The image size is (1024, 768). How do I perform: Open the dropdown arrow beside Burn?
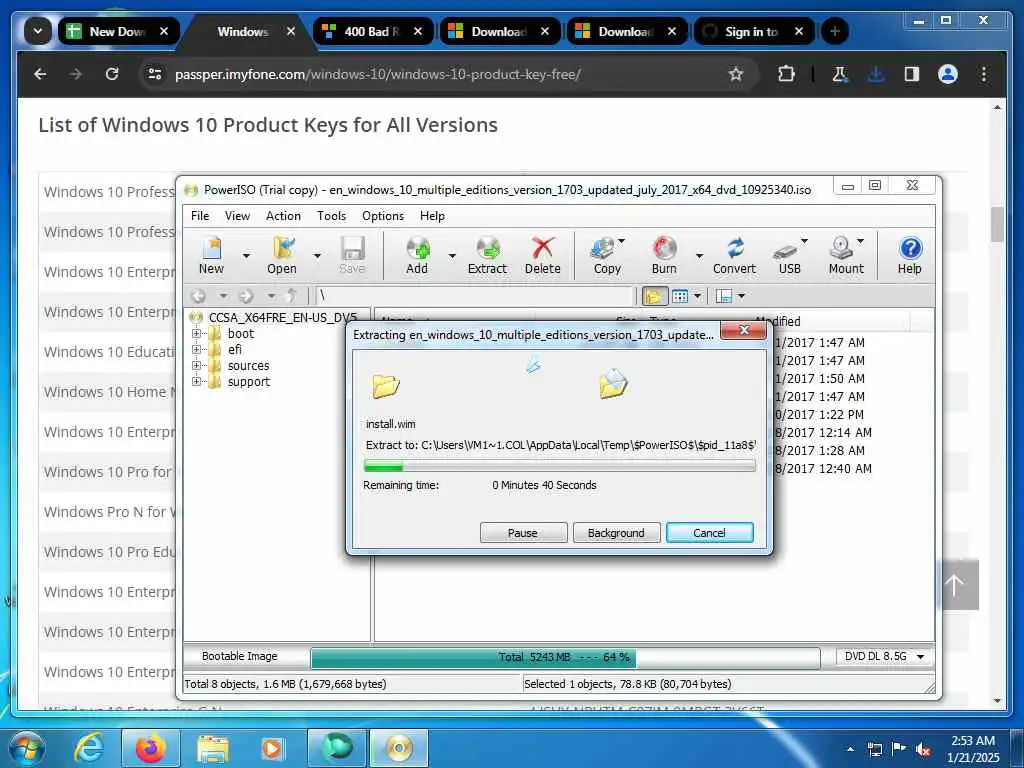[x=699, y=256]
